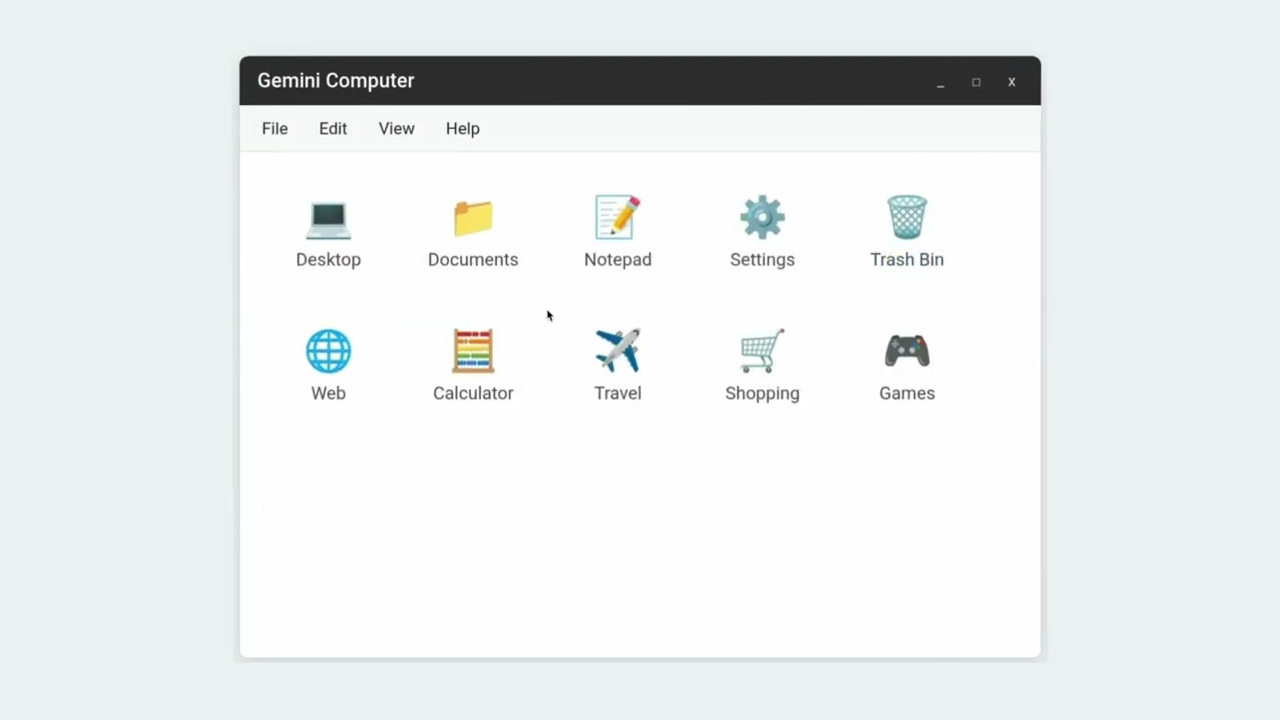Open the Desktop laptop icon
The image size is (1280, 720).
click(x=328, y=219)
